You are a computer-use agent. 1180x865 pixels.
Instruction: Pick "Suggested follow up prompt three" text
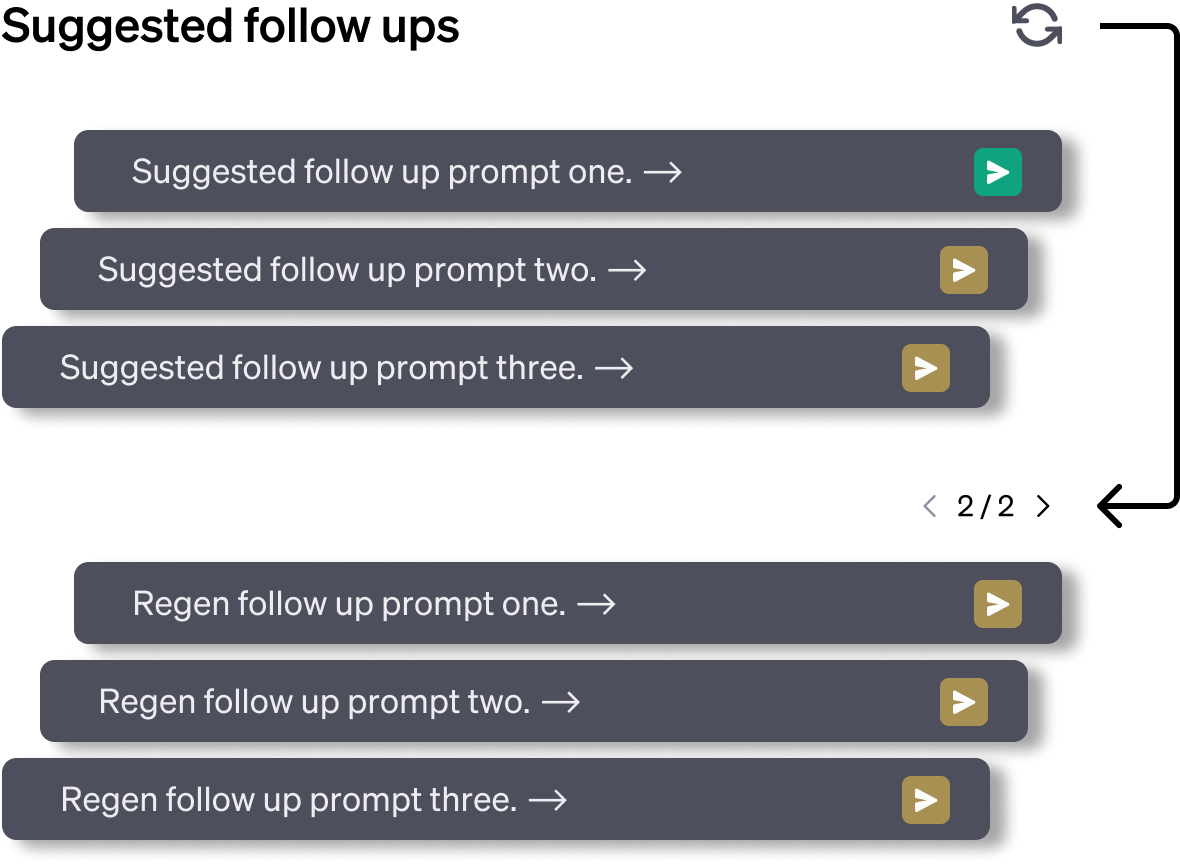tap(321, 368)
